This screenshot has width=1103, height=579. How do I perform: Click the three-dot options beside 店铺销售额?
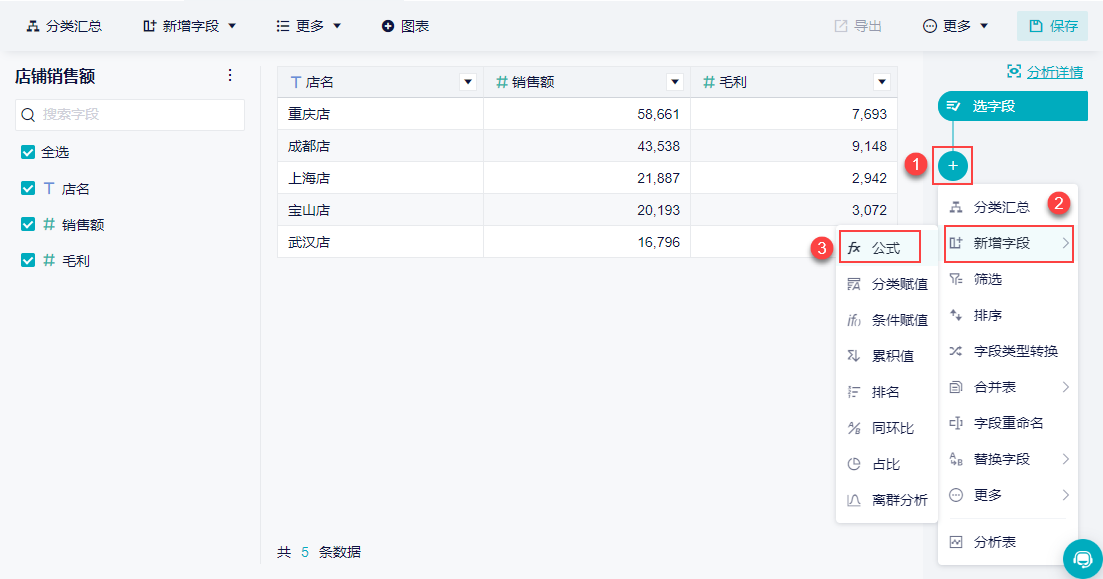(230, 76)
